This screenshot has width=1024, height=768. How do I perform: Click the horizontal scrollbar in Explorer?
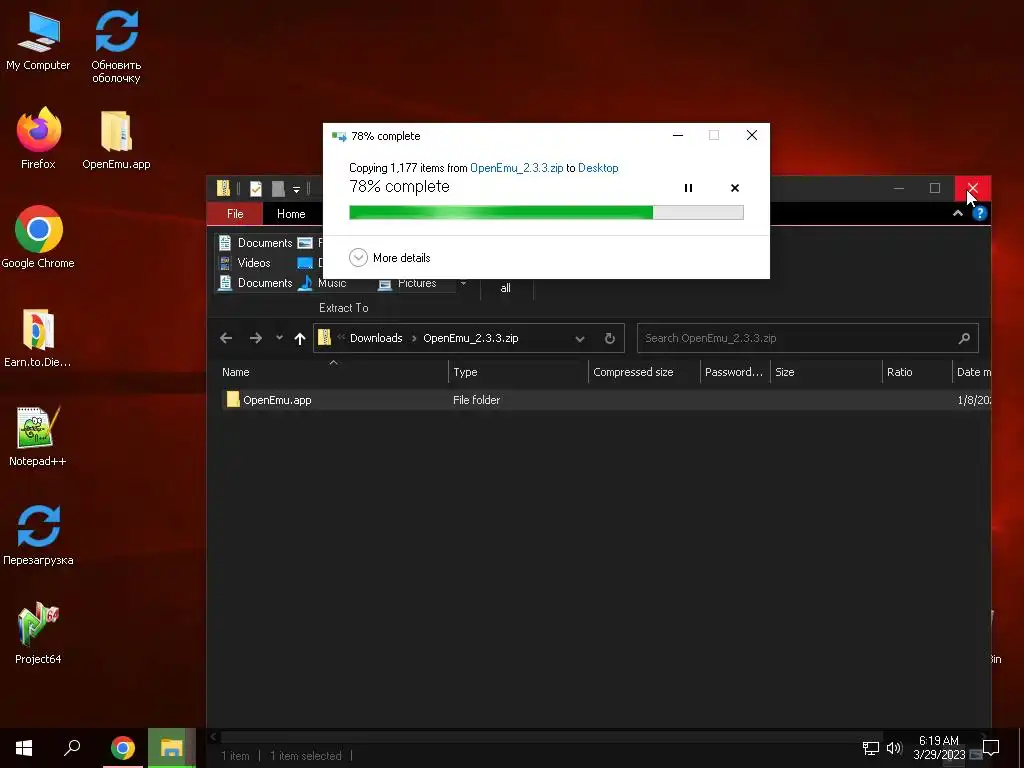[x=552, y=737]
